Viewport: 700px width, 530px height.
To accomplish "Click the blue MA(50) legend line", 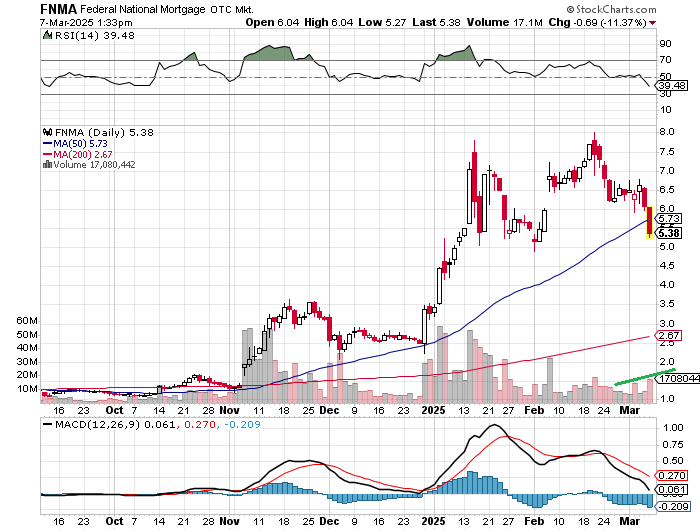I will click(x=47, y=143).
